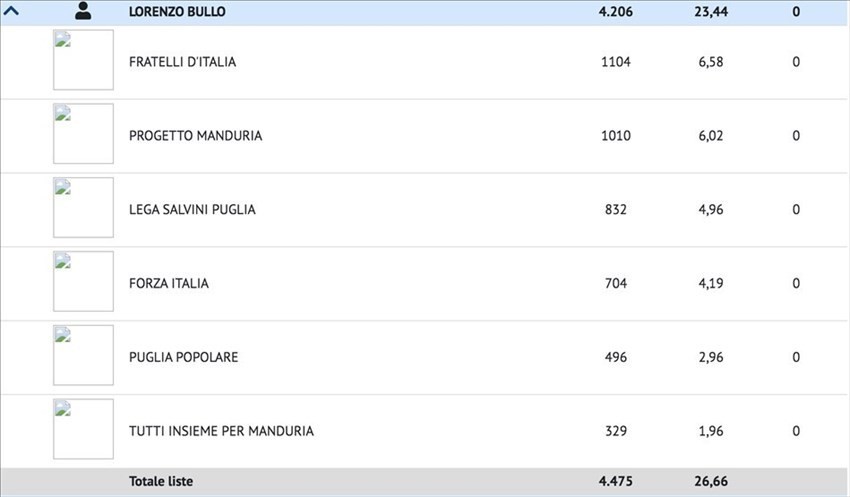Select the LEGA SALVINI PUGLIA list name
Screen dimensions: 850x497
[x=192, y=209]
